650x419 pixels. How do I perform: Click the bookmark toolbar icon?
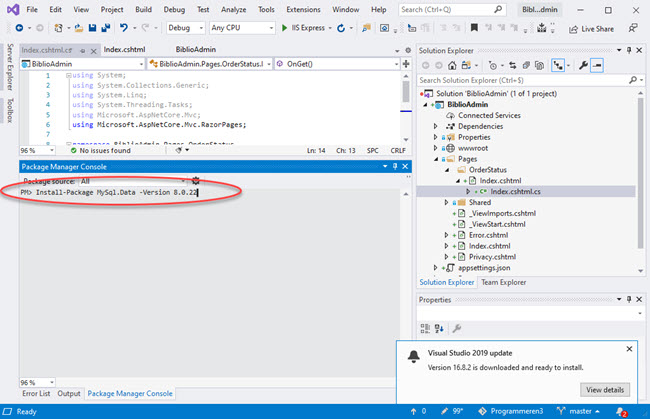[474, 28]
